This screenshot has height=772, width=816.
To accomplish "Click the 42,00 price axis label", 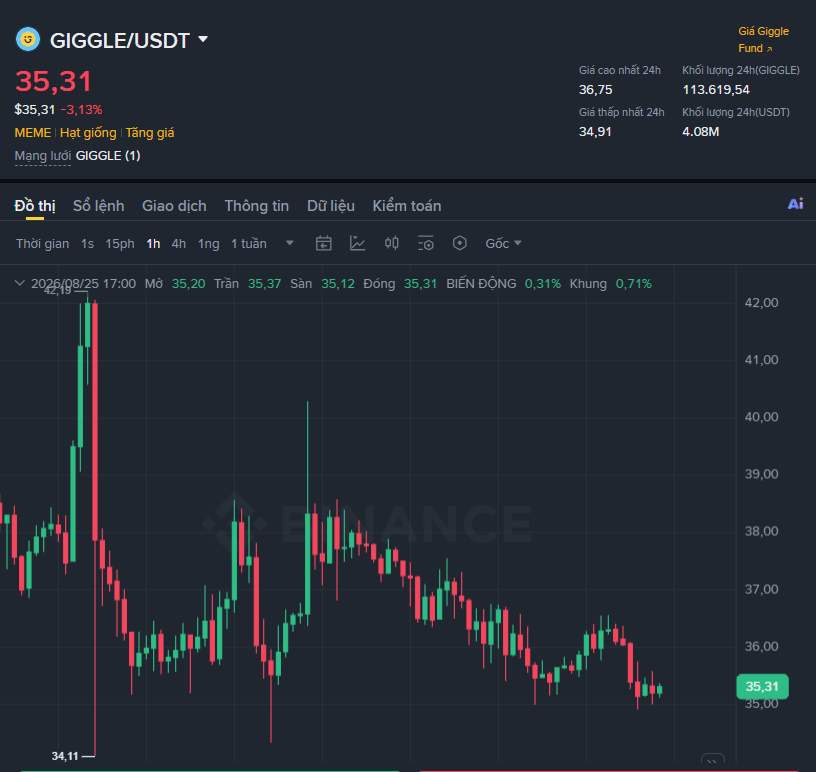I will 761,303.
